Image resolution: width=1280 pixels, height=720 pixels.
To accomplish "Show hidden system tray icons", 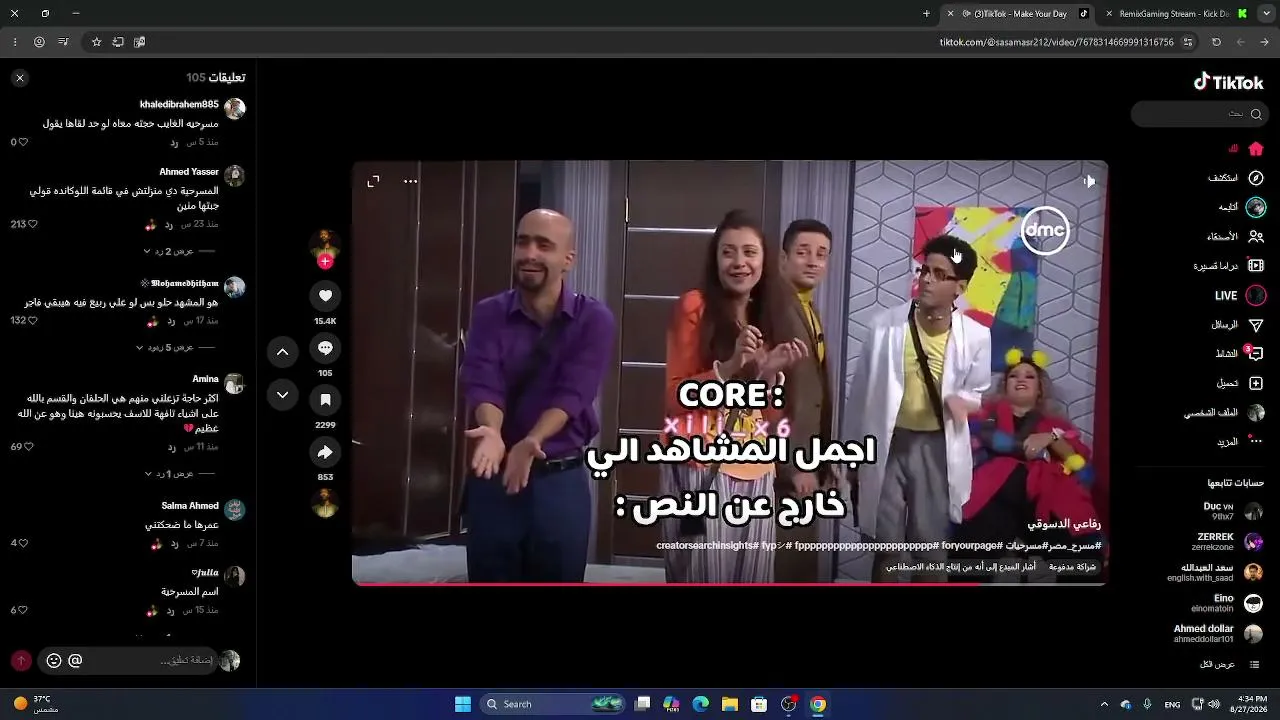I will coord(1104,704).
